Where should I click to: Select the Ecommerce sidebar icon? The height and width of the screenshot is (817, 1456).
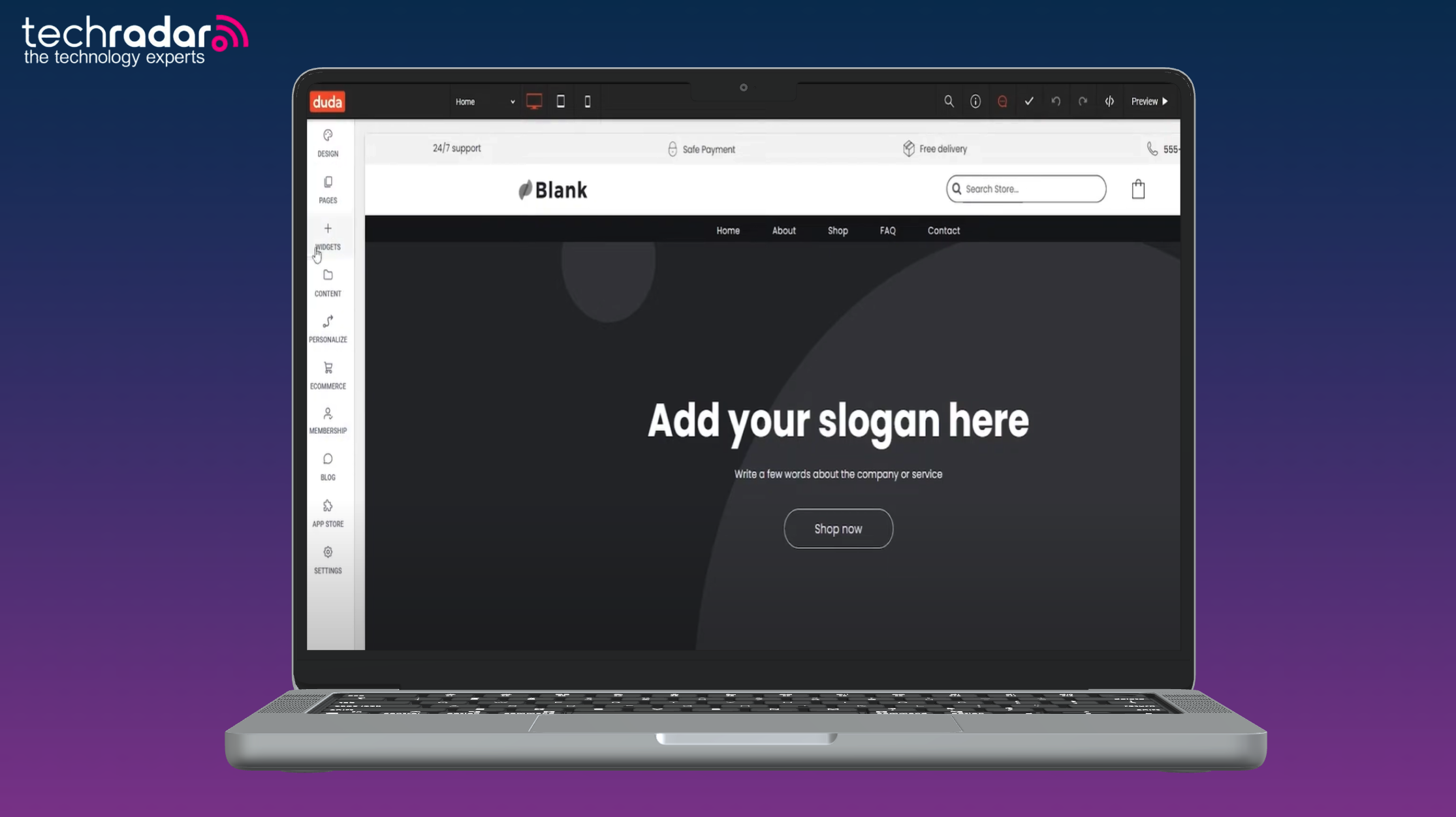327,375
